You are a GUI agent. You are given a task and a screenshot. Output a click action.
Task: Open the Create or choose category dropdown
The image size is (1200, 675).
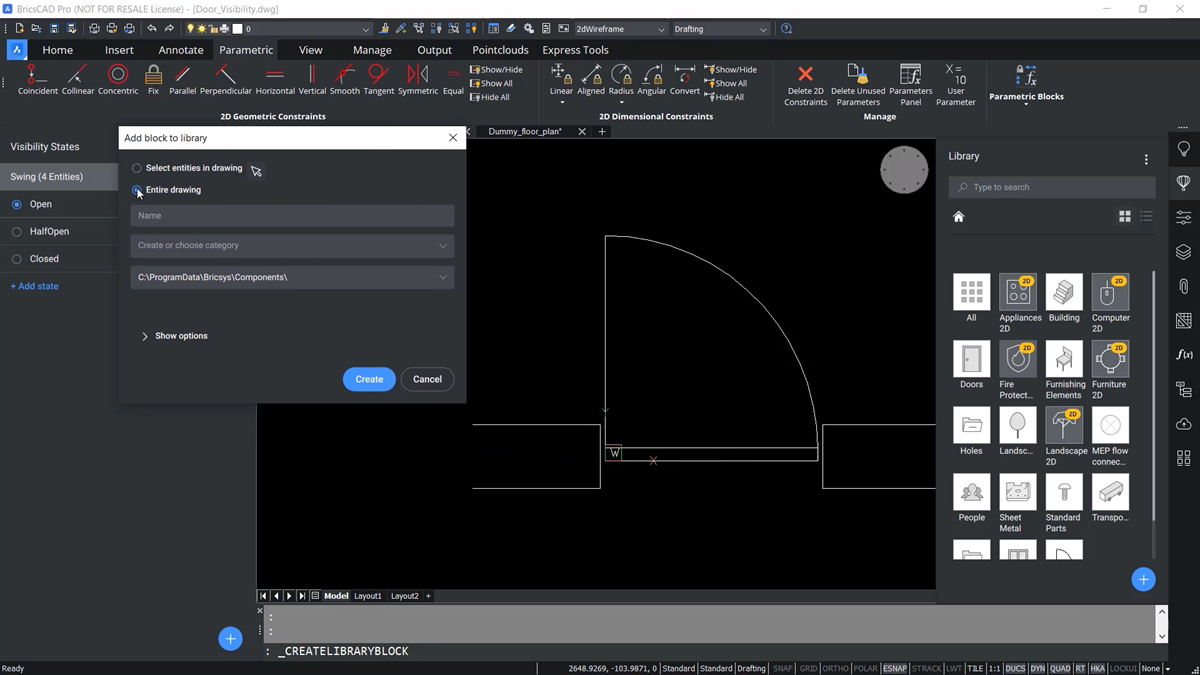pos(291,245)
